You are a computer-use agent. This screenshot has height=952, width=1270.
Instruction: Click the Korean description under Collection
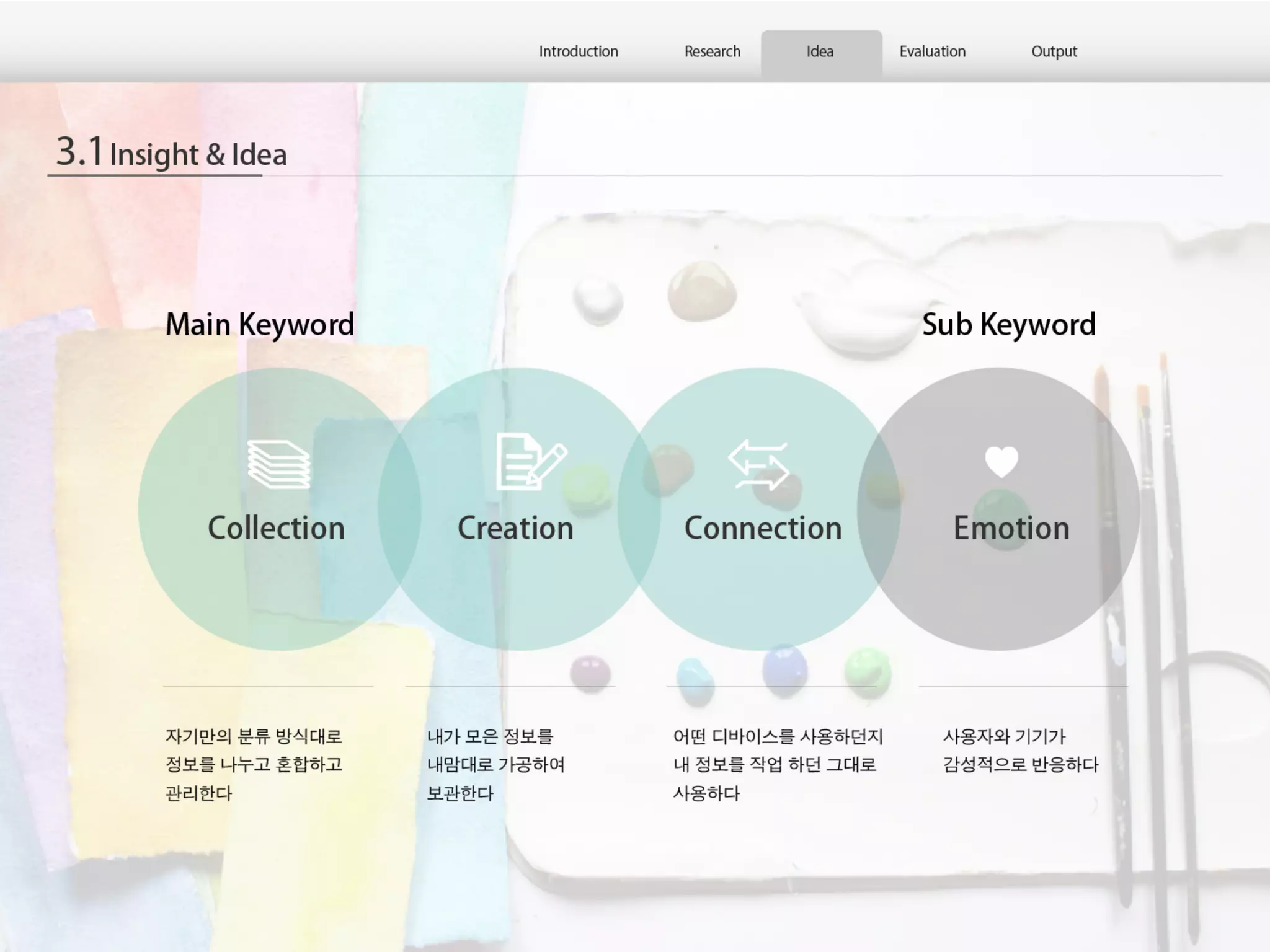click(254, 764)
